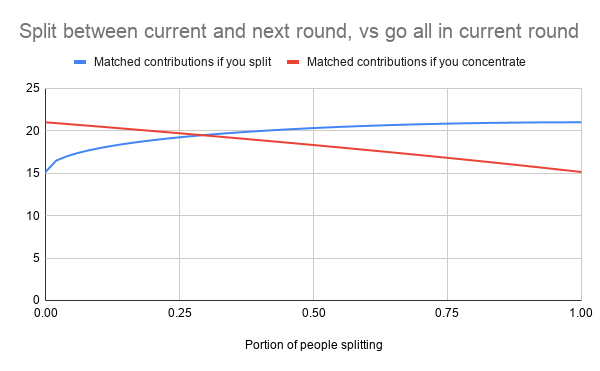Click legend label Matched contributions if you concentrate
The height and width of the screenshot is (371, 600).
tap(416, 62)
